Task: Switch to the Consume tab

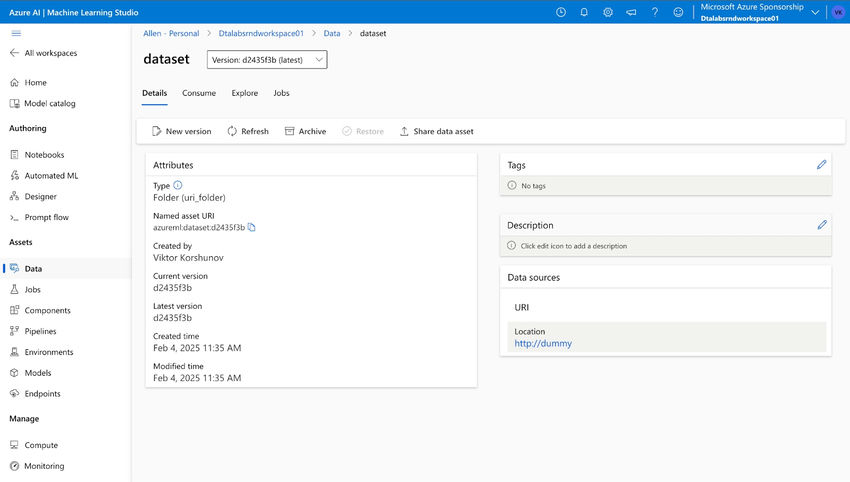Action: tap(199, 93)
